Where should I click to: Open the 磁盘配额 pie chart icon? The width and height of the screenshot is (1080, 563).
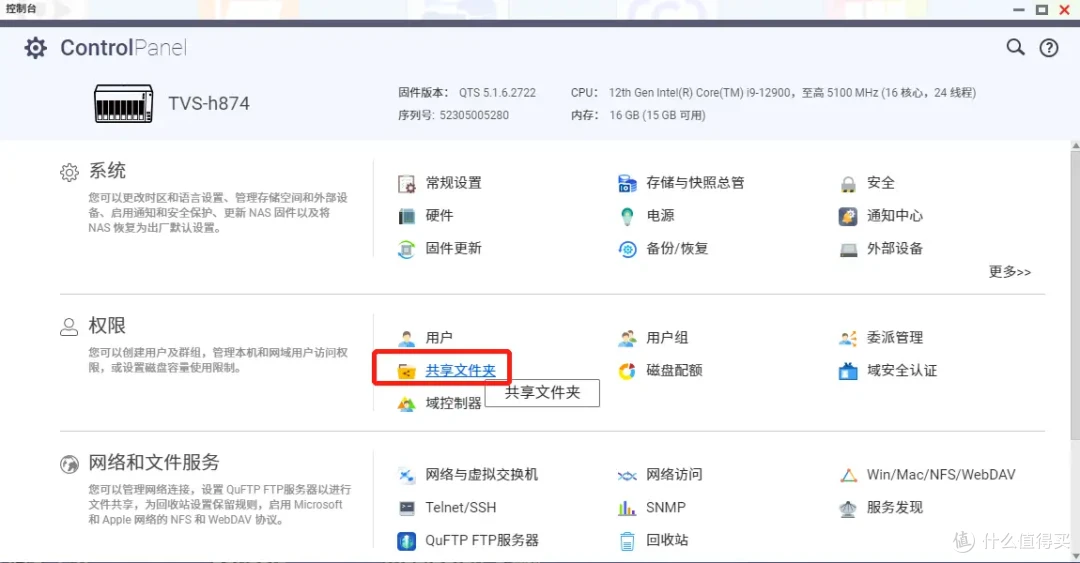click(627, 371)
